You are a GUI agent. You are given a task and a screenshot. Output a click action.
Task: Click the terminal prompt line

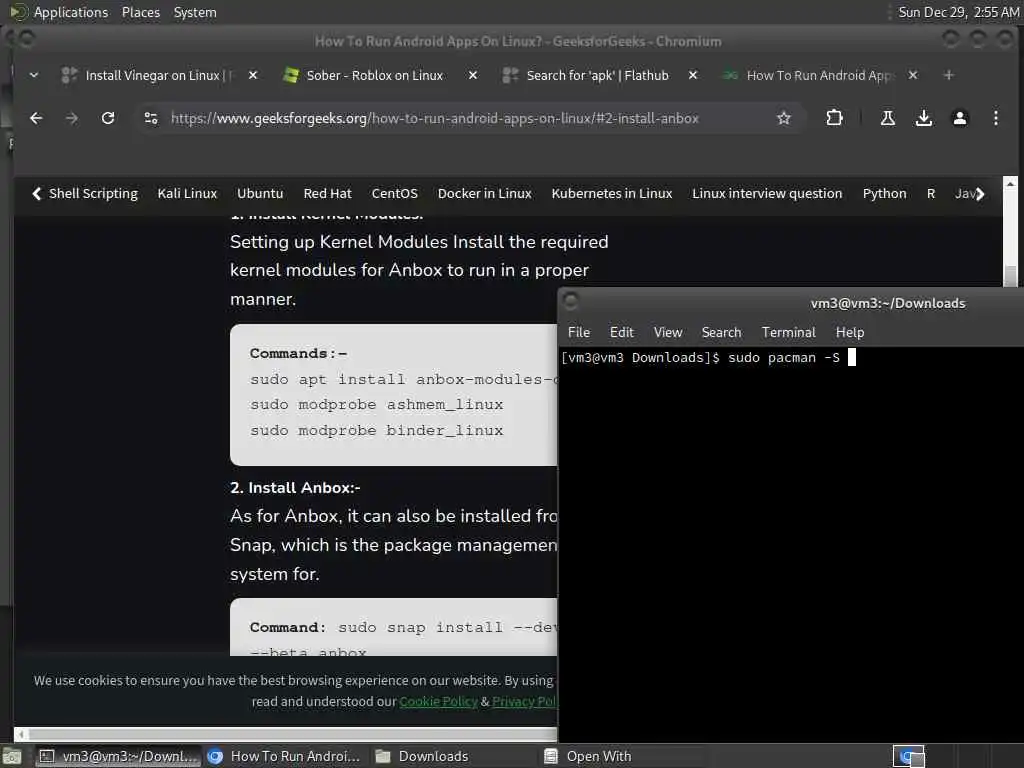[x=709, y=357]
